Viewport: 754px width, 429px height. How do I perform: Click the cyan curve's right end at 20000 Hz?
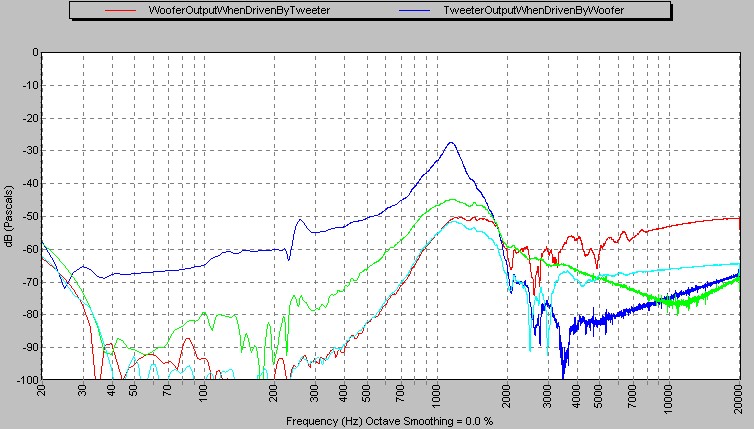point(738,263)
